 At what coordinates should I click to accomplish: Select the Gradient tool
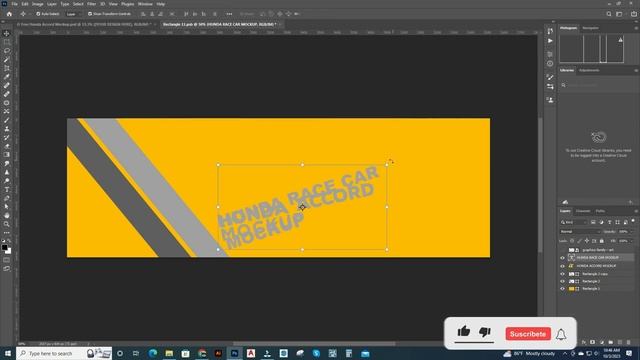click(x=7, y=155)
